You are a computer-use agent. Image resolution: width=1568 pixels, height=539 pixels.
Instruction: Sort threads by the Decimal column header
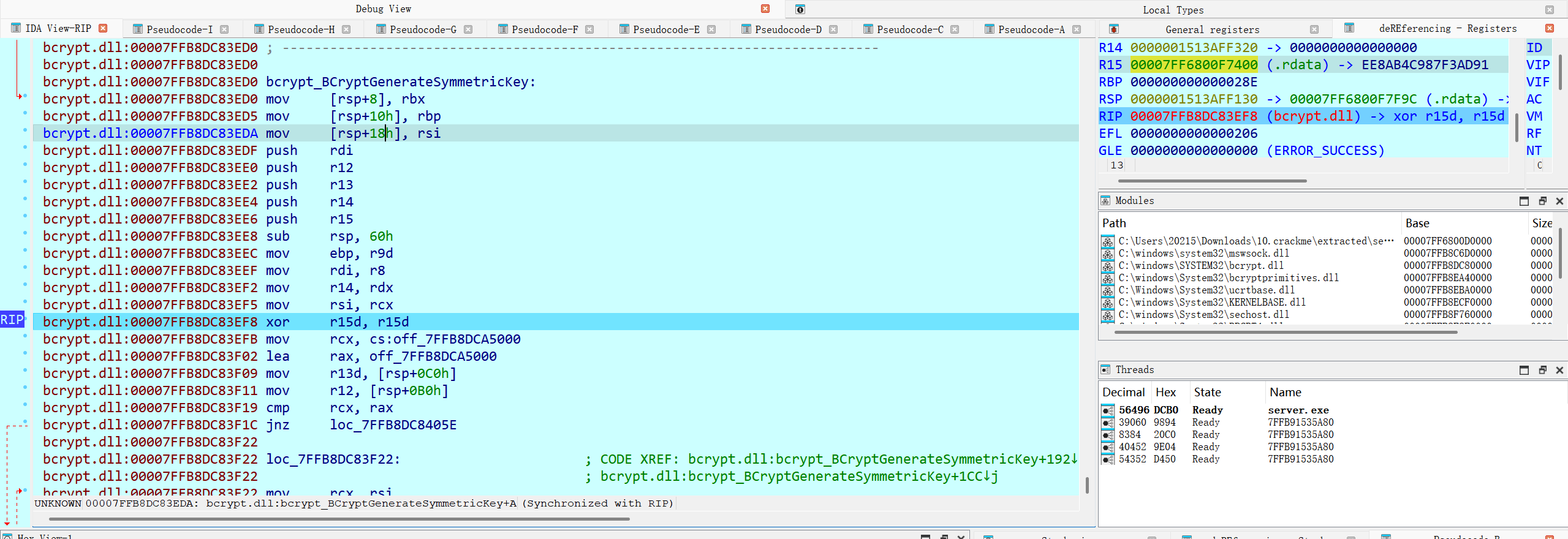click(x=1125, y=393)
